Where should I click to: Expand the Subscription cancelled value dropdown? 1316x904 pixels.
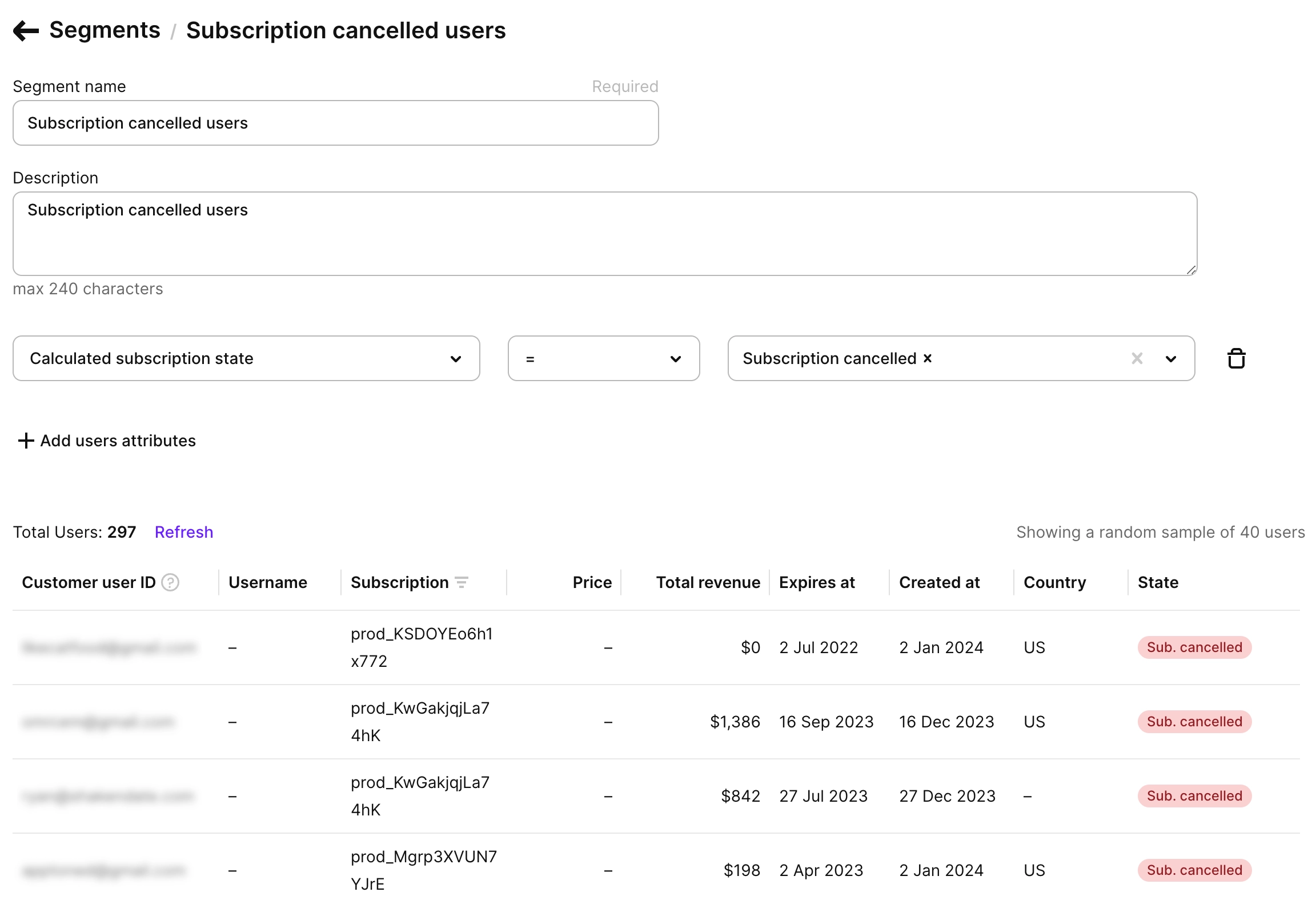[x=1171, y=359]
